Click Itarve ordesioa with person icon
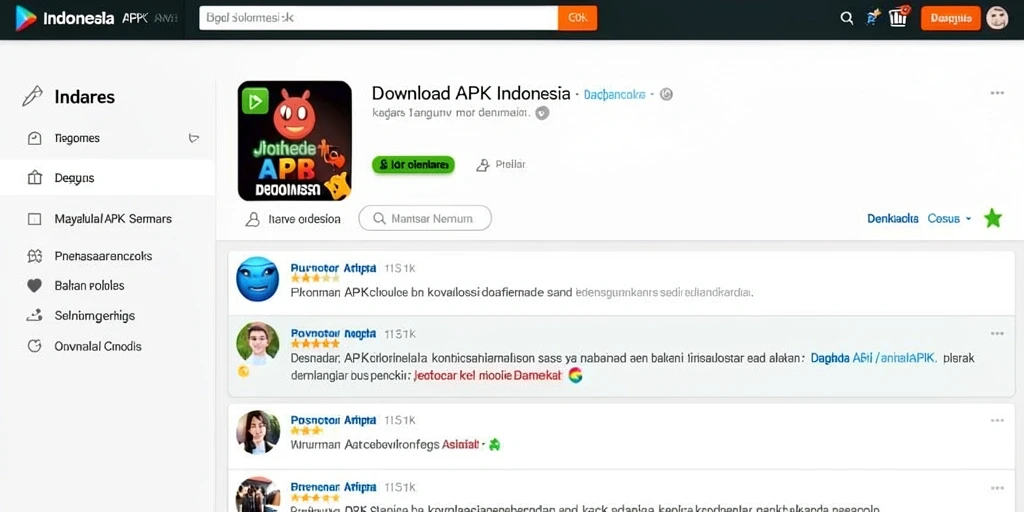The image size is (1024, 512). (293, 219)
